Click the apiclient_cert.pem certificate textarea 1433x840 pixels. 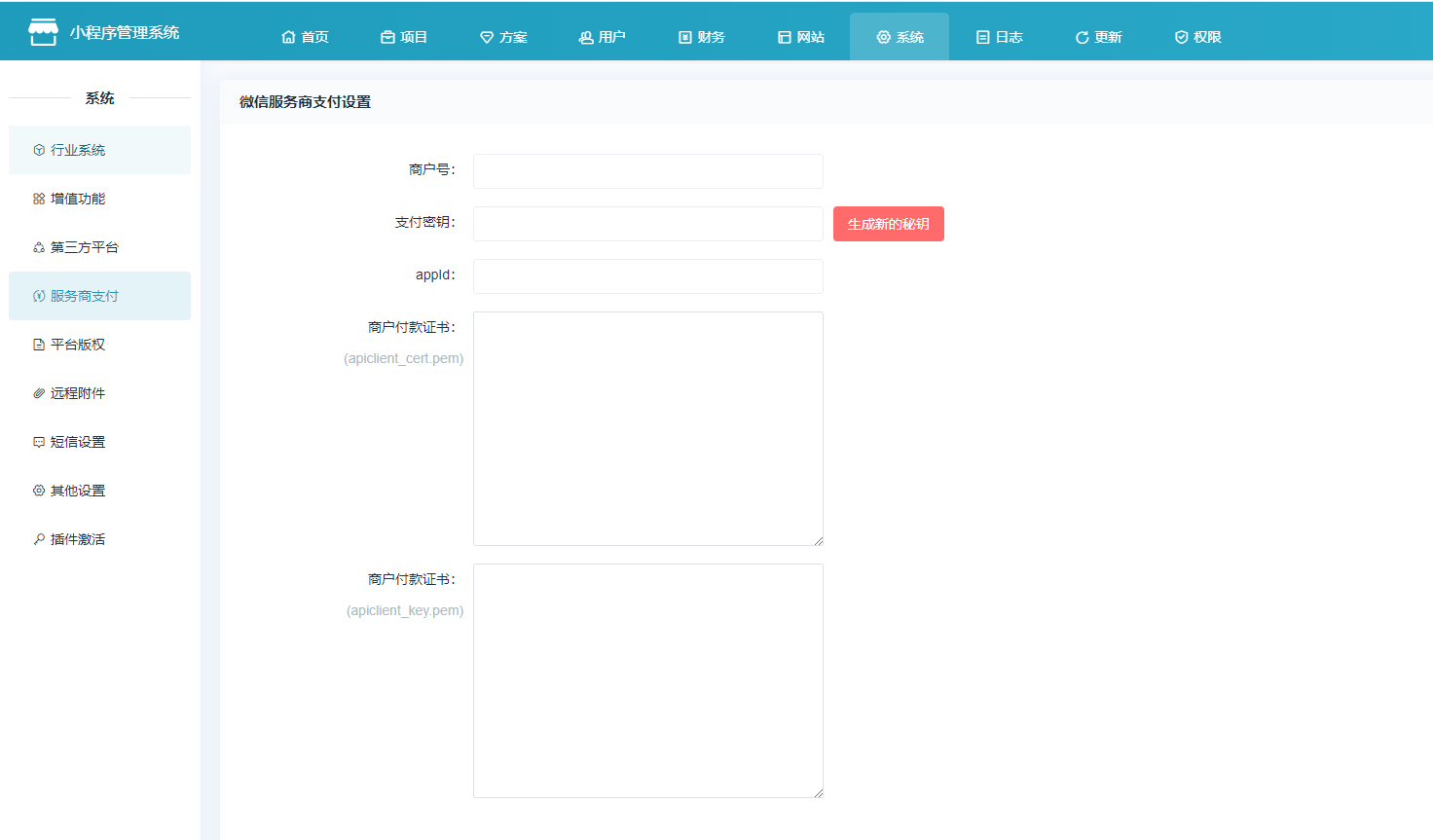647,428
